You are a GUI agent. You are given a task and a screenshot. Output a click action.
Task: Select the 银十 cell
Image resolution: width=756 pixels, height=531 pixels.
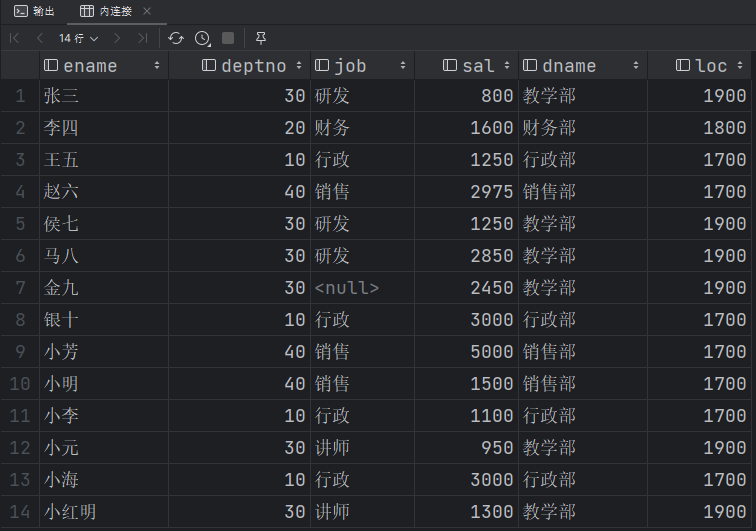[104, 320]
